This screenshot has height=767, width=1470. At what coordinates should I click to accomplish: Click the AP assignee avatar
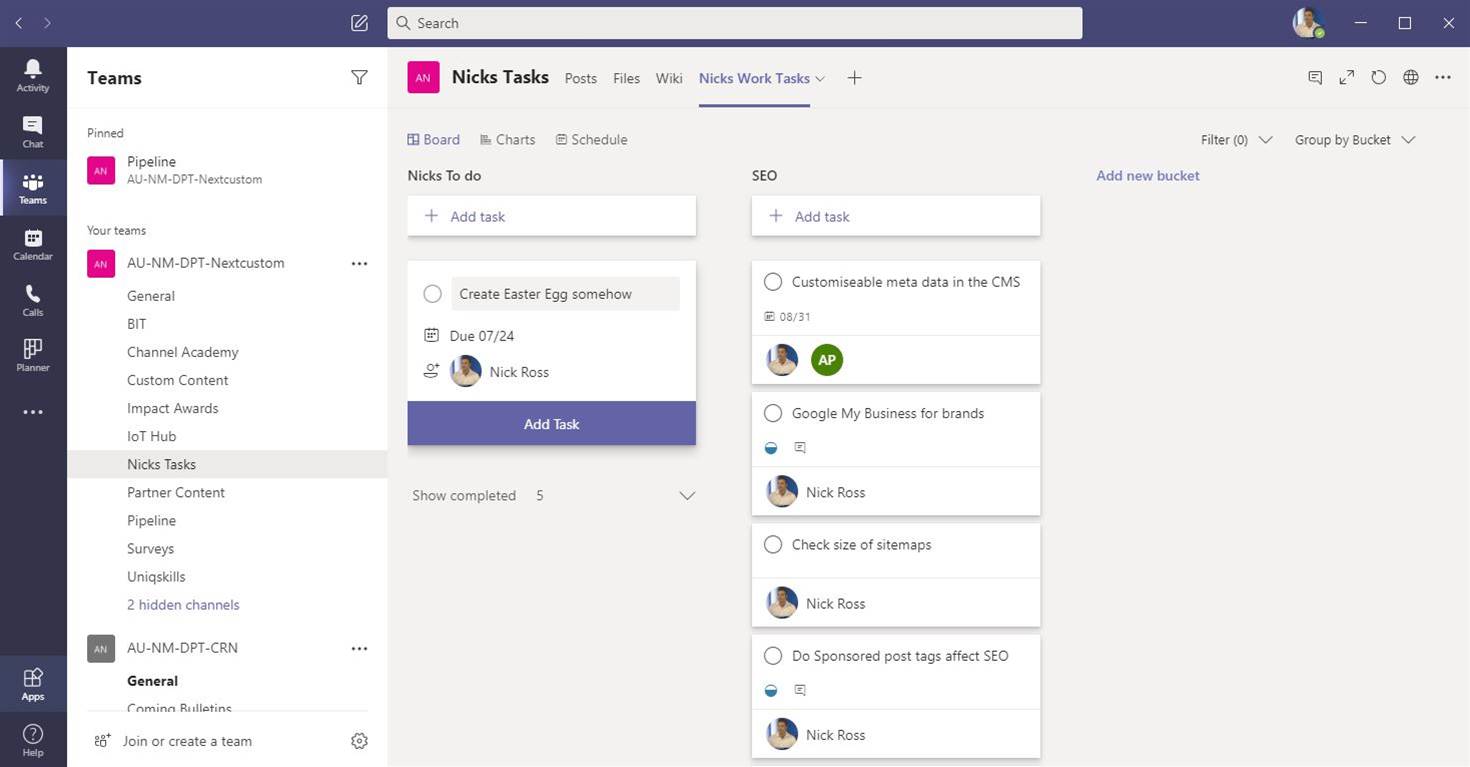(x=827, y=360)
